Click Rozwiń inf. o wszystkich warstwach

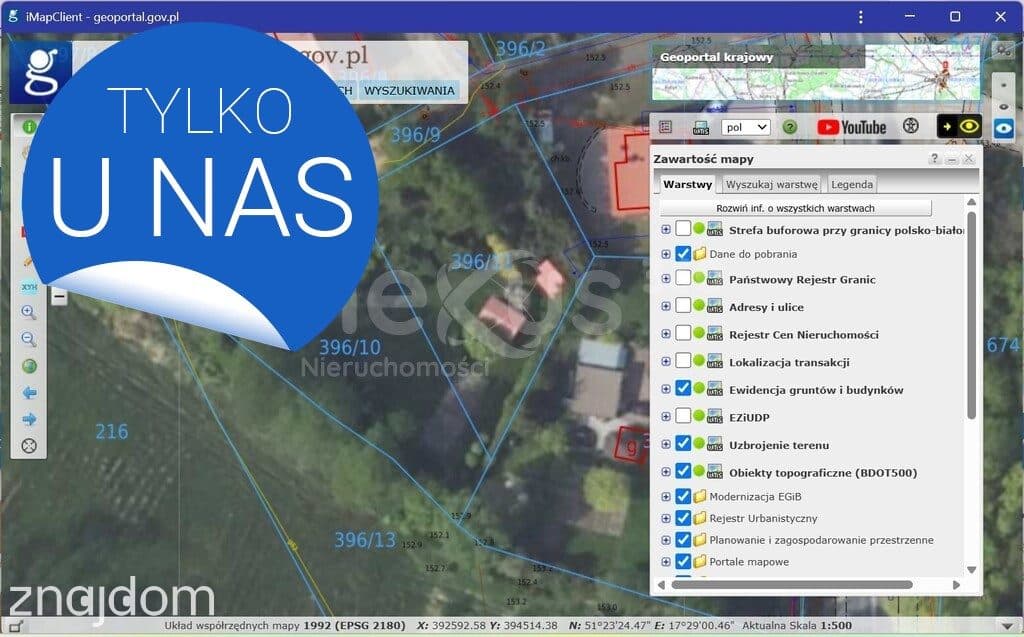[x=795, y=208]
